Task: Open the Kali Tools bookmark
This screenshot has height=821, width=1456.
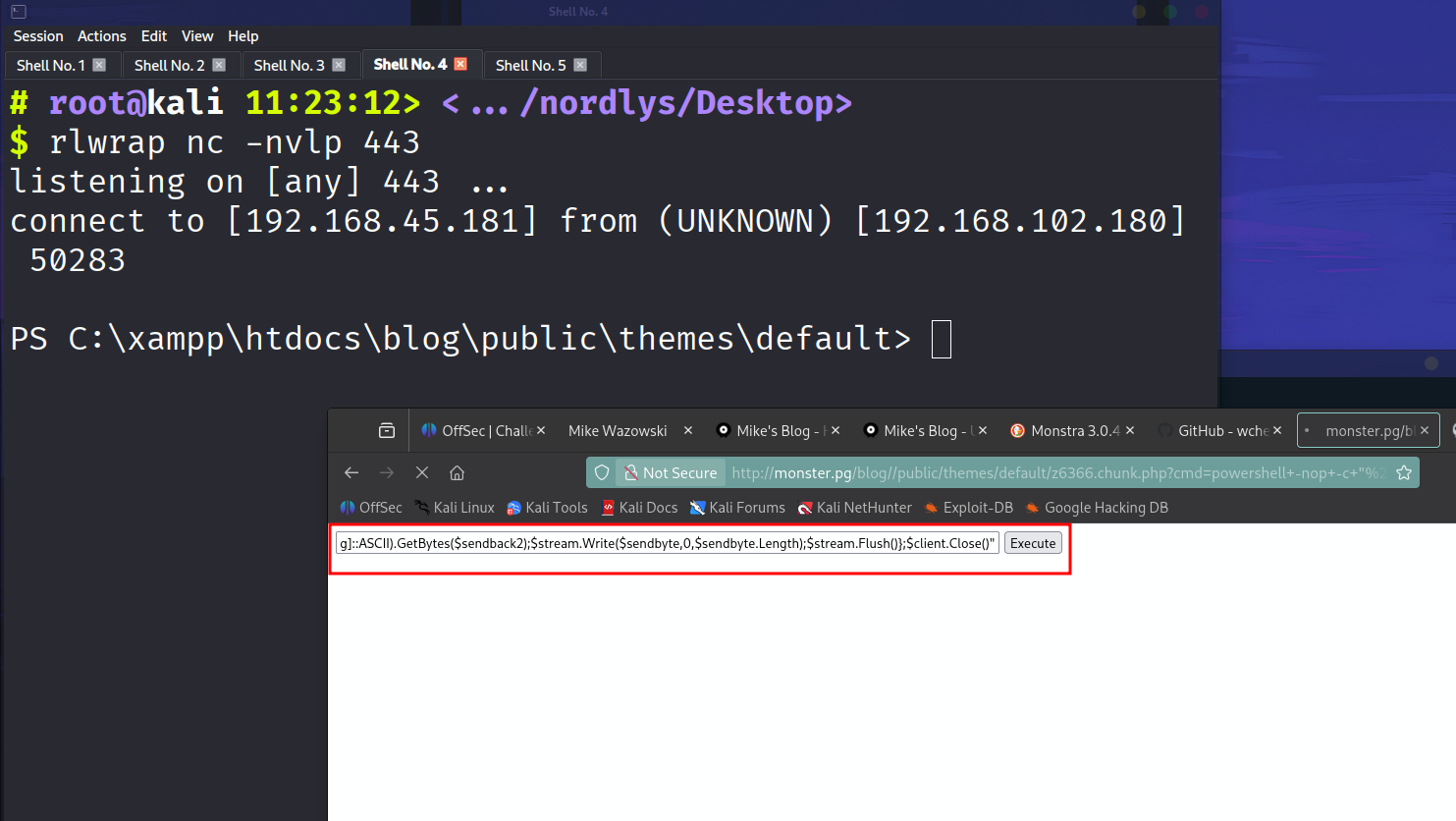Action: click(x=547, y=508)
